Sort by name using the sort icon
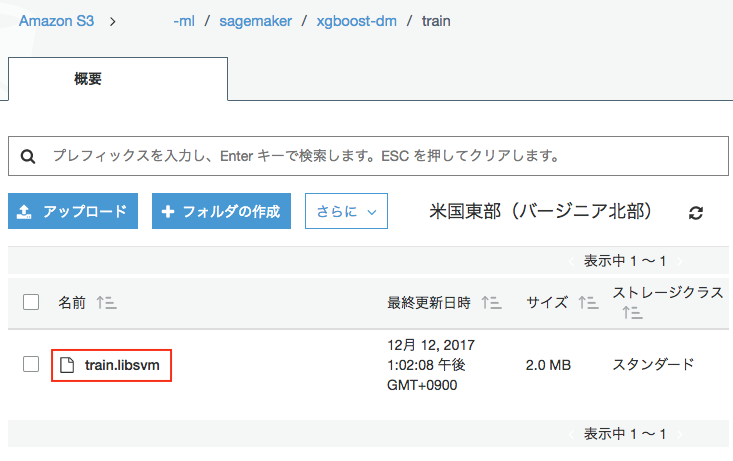This screenshot has height=461, width=733. click(x=106, y=302)
